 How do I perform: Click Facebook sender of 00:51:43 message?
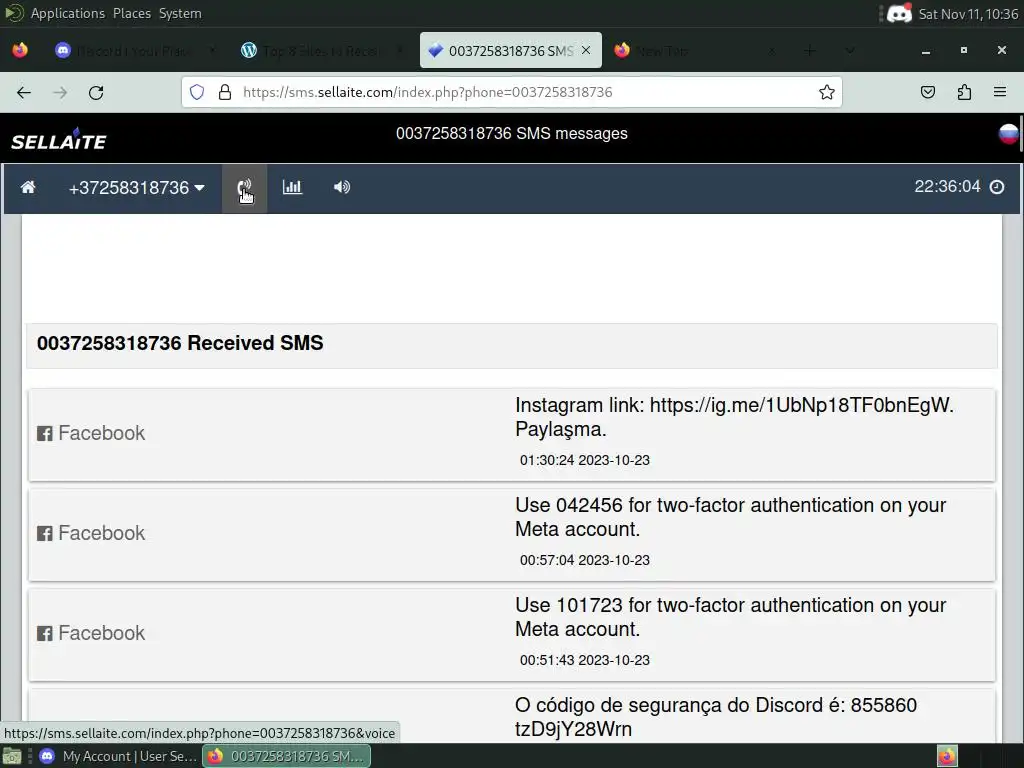coord(91,633)
